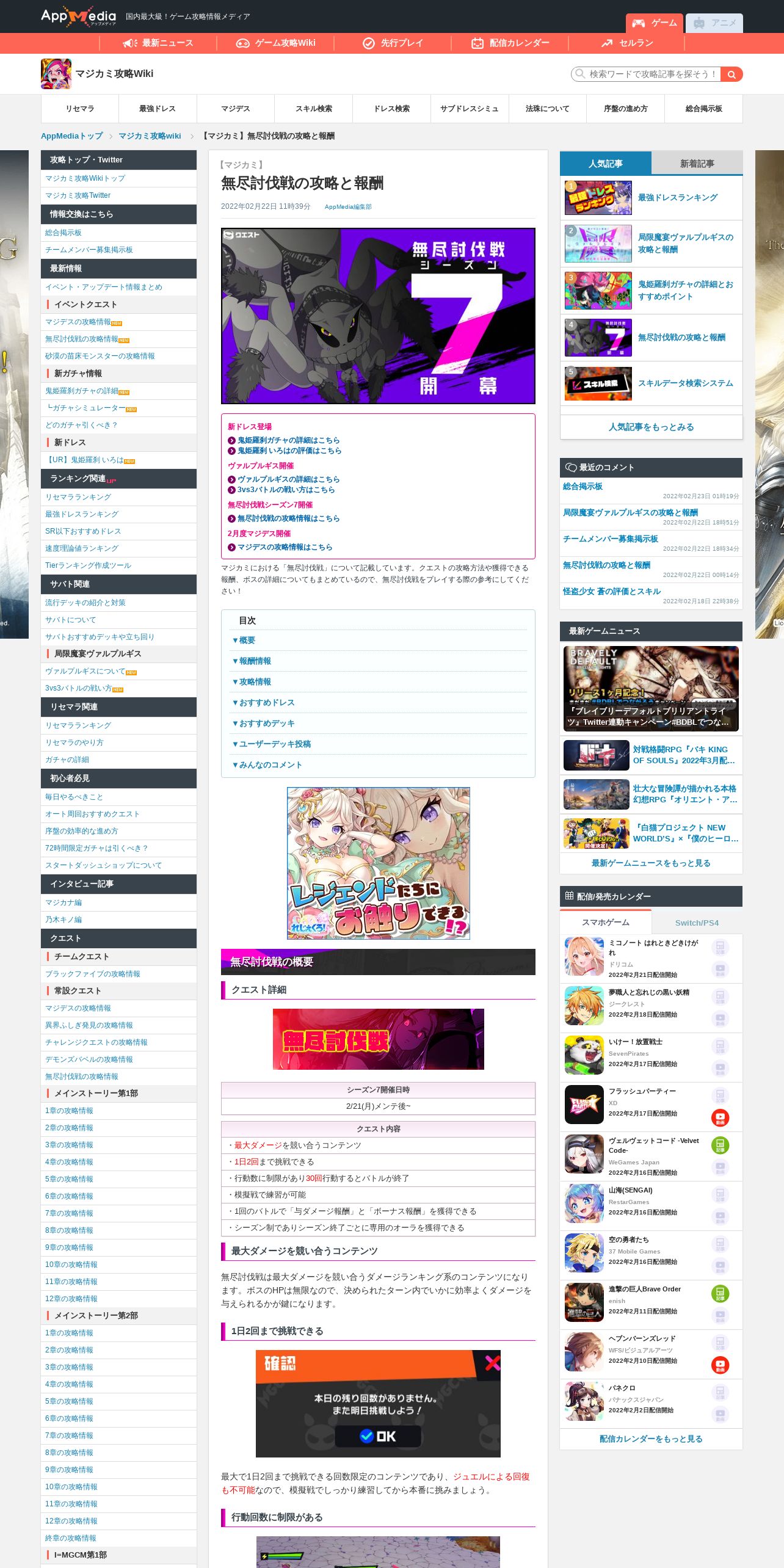Image resolution: width=784 pixels, height=1568 pixels.
Task: Jump to ▼報酬情報 in the table of contents
Action: tap(252, 661)
